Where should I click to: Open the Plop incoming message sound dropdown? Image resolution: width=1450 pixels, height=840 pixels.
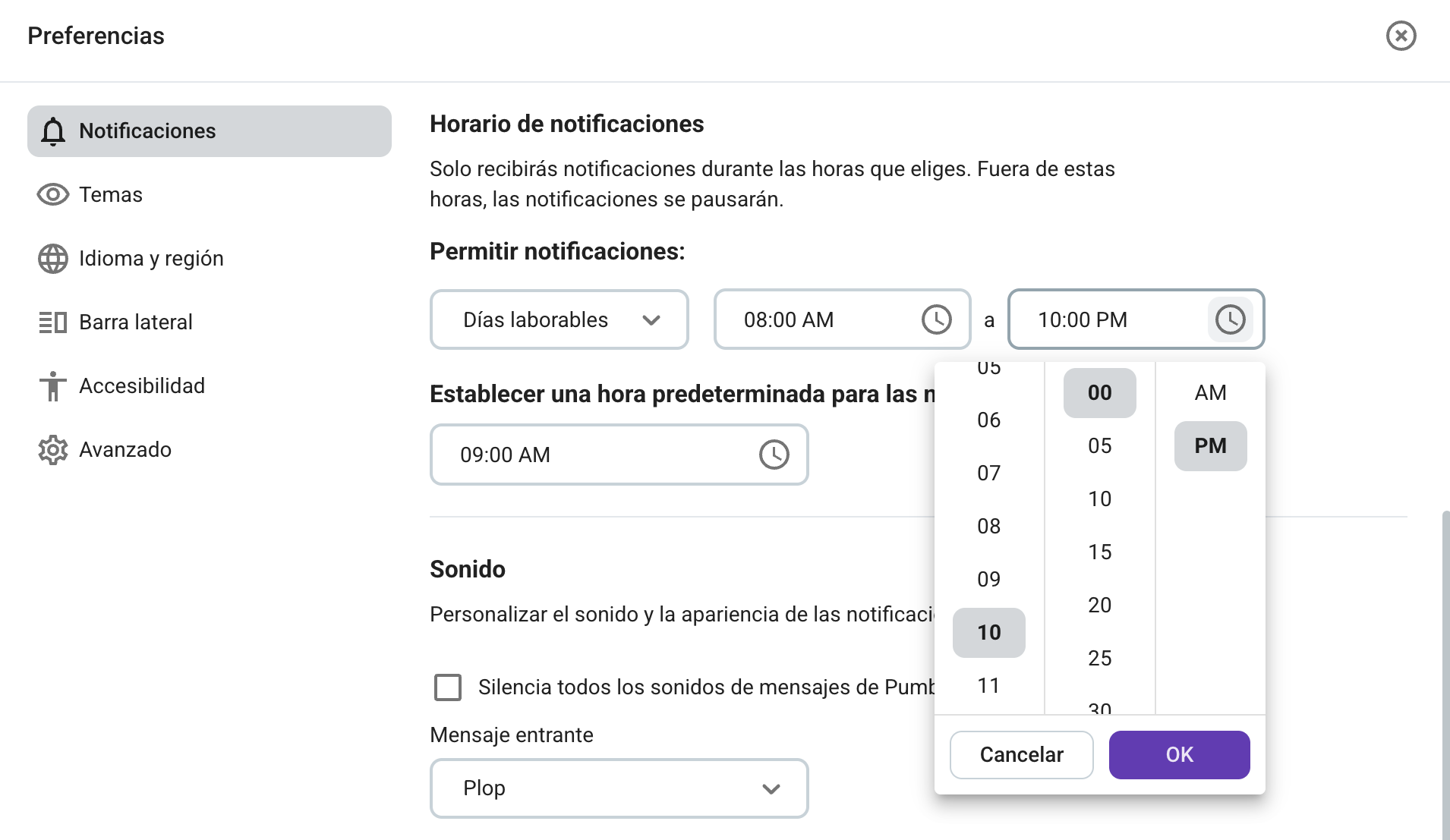[x=619, y=788]
